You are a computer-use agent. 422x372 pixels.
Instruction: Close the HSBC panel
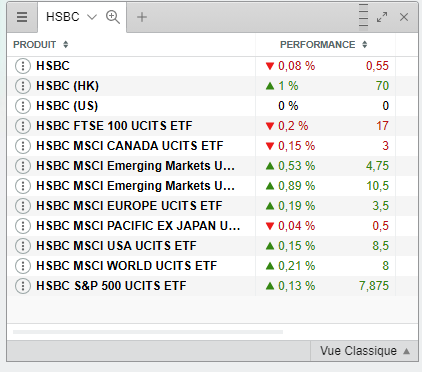404,17
